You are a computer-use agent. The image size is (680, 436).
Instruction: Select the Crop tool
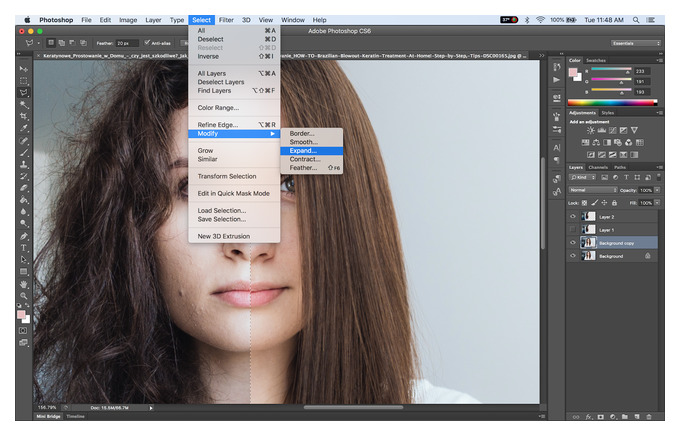click(24, 116)
